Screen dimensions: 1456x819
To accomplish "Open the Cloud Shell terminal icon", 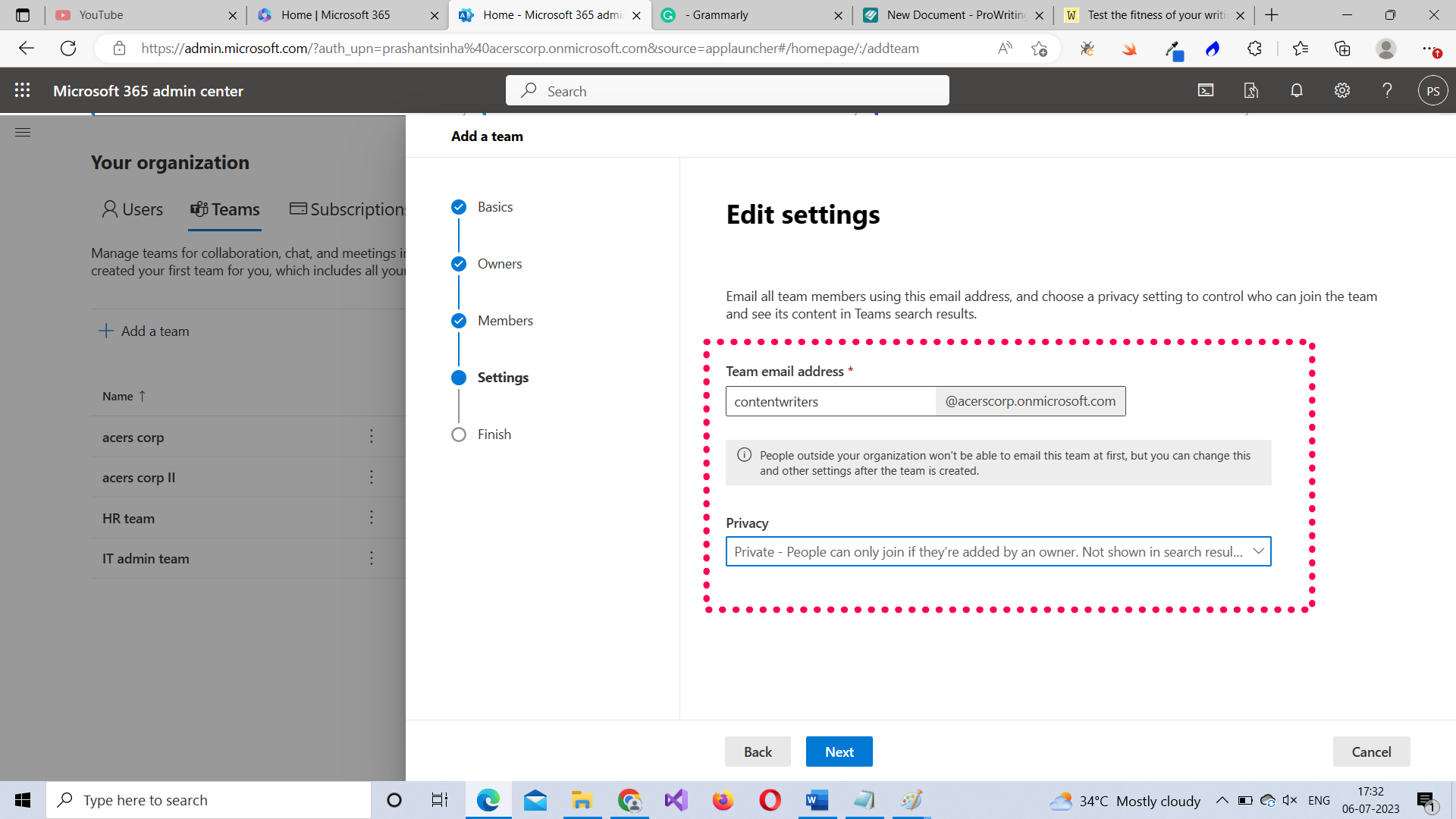I will (1206, 90).
